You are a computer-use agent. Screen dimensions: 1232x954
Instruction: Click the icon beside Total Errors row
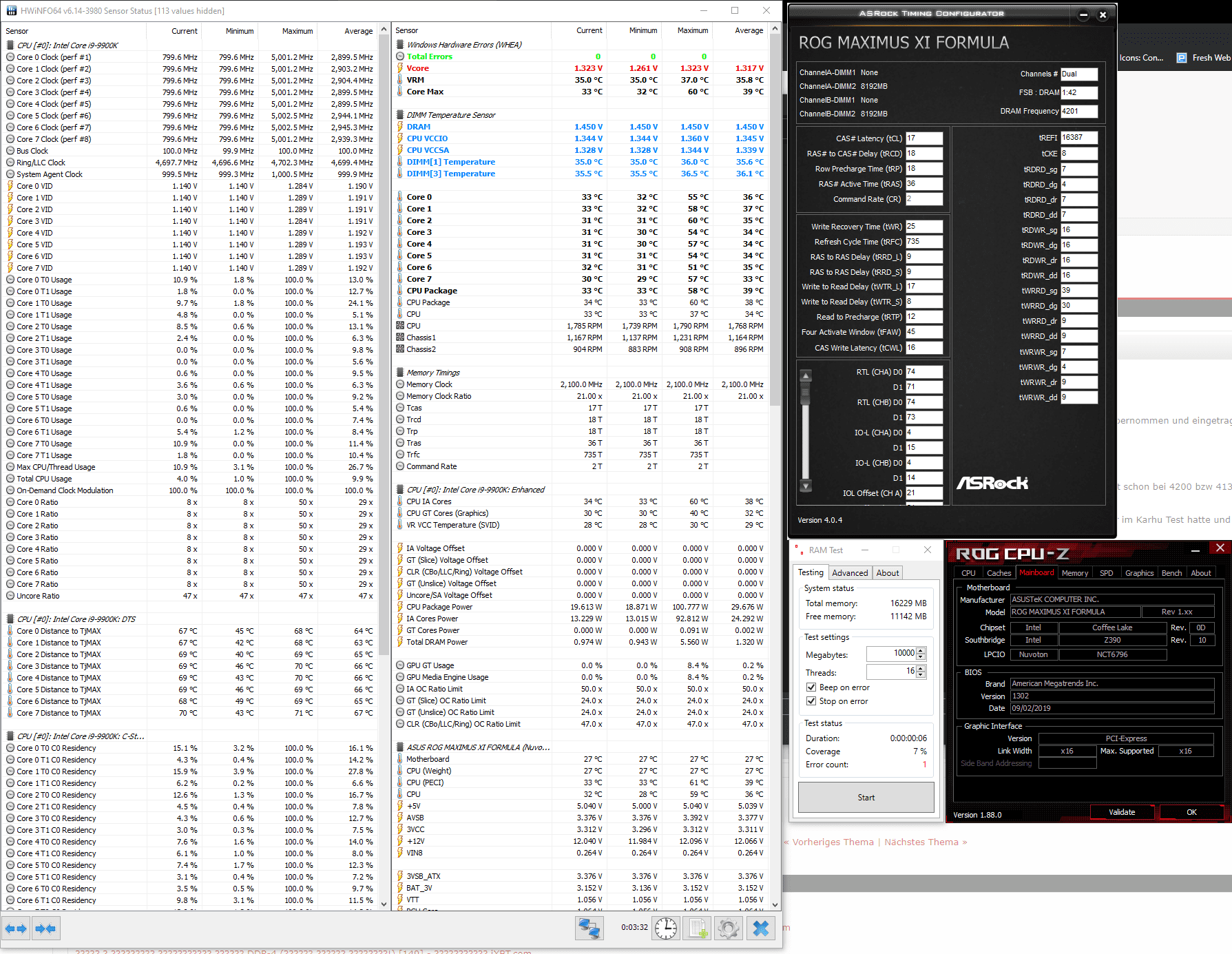(x=400, y=56)
